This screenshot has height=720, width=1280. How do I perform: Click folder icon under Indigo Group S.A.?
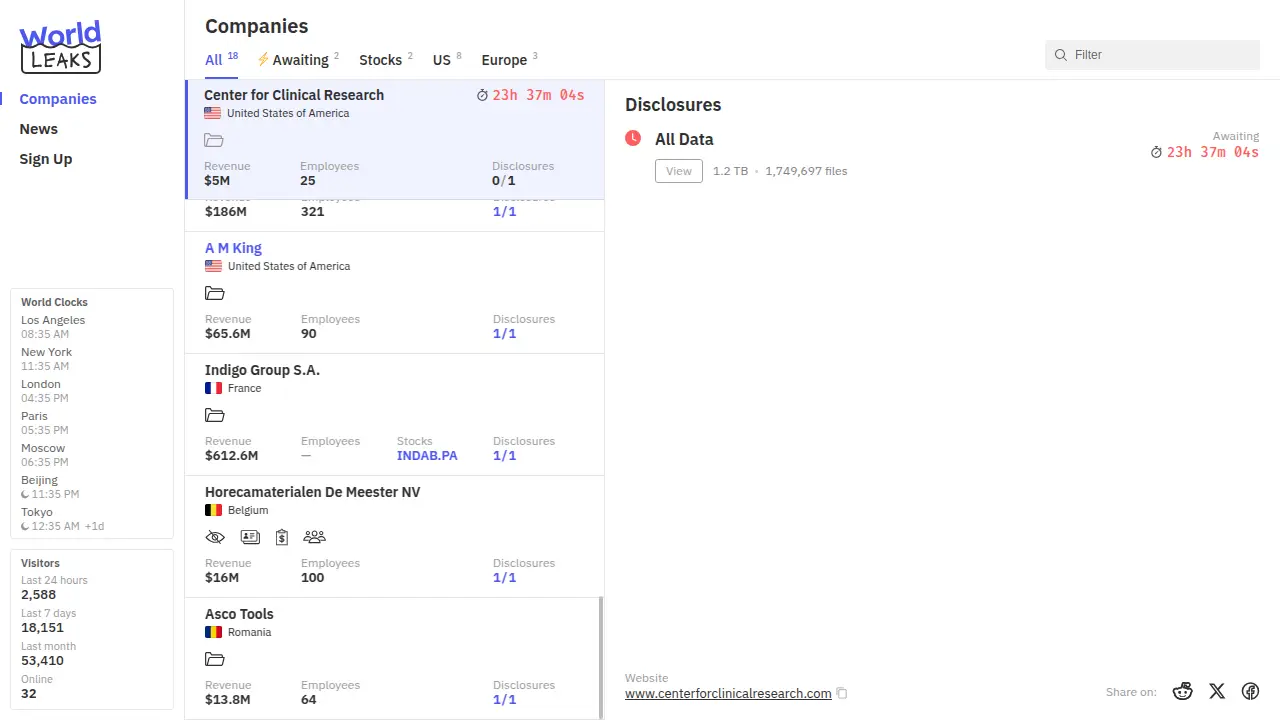click(x=214, y=415)
